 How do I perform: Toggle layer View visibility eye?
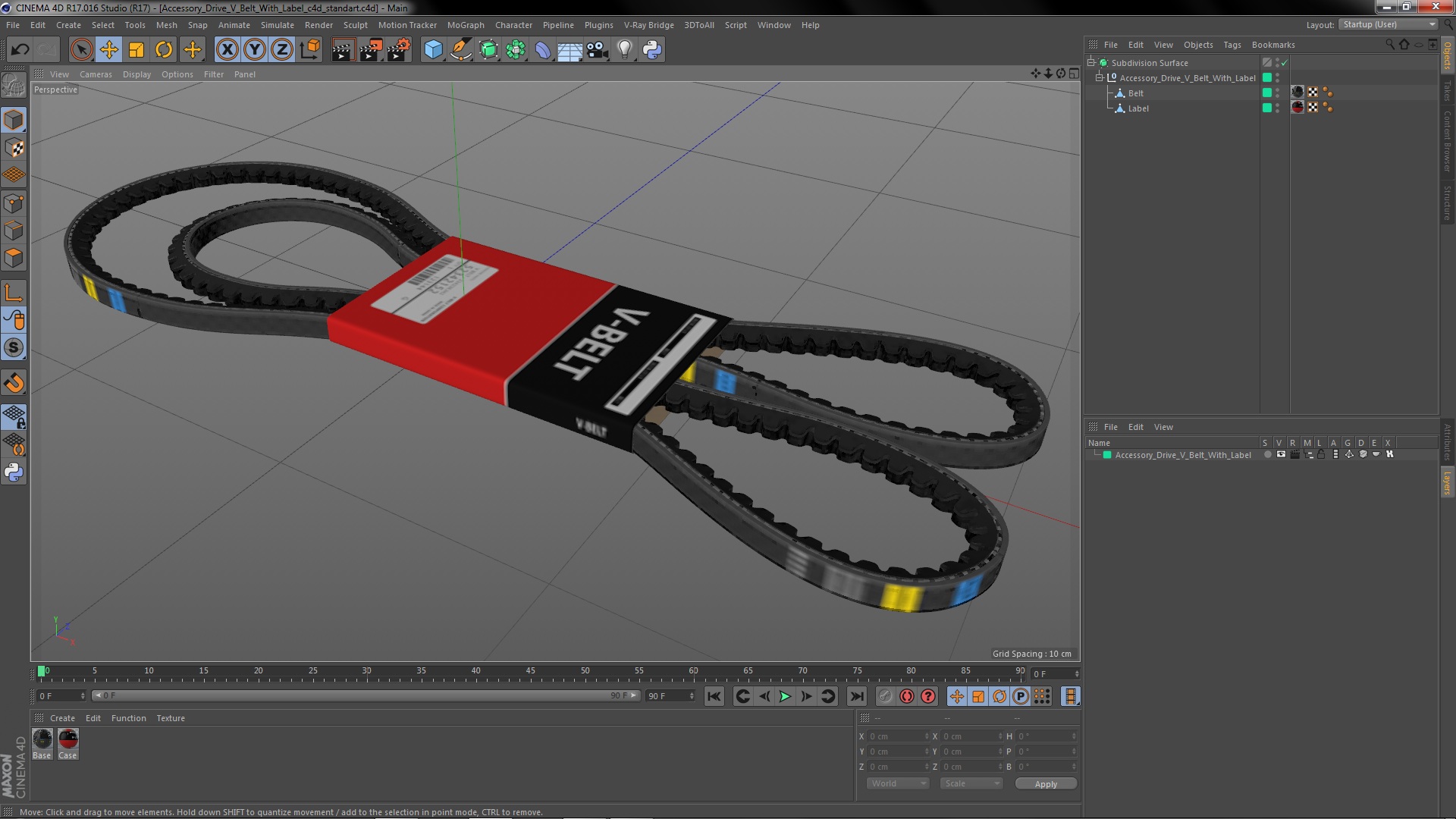click(x=1281, y=455)
